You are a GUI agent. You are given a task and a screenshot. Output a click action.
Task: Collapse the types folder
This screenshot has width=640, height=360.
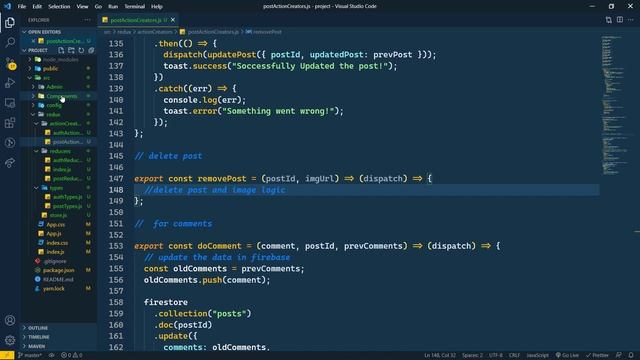tap(36, 188)
